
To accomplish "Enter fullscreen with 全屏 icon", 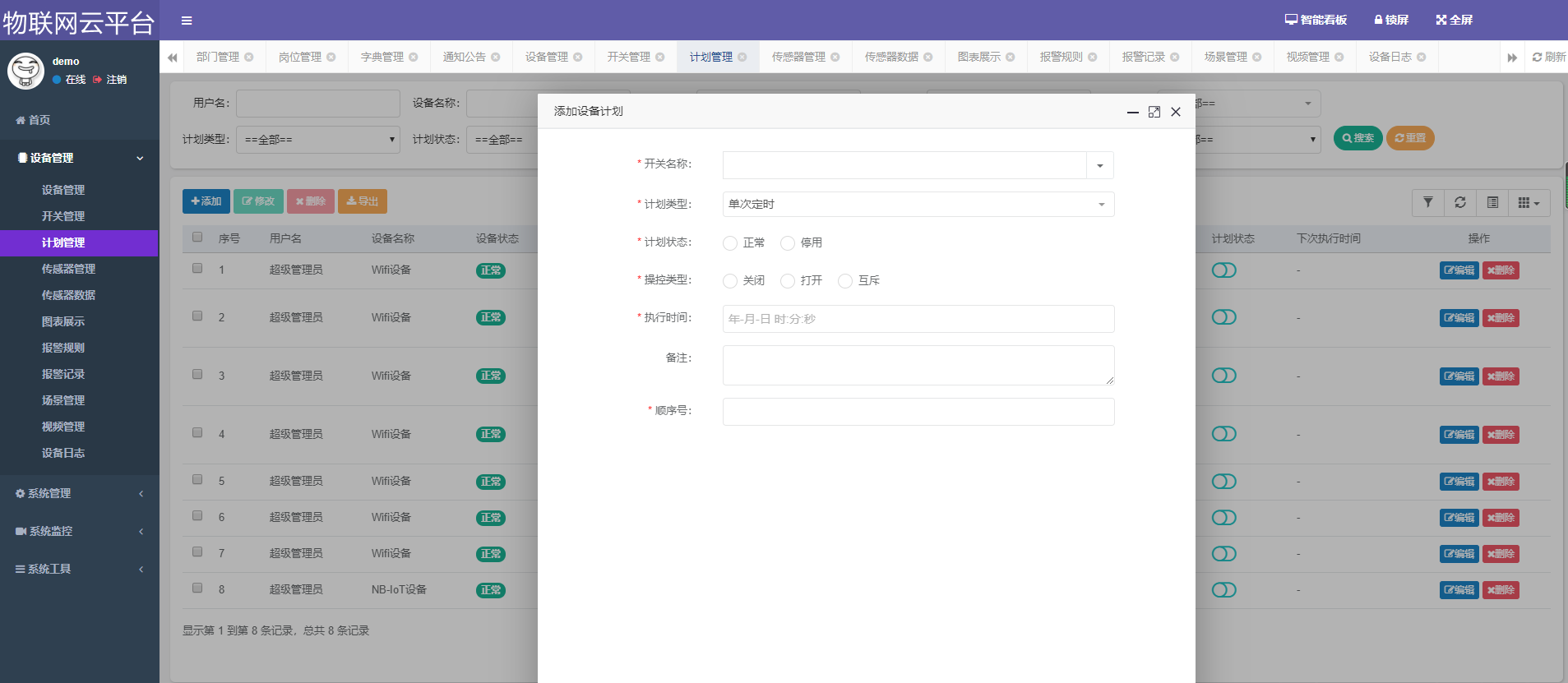I will coord(1441,20).
